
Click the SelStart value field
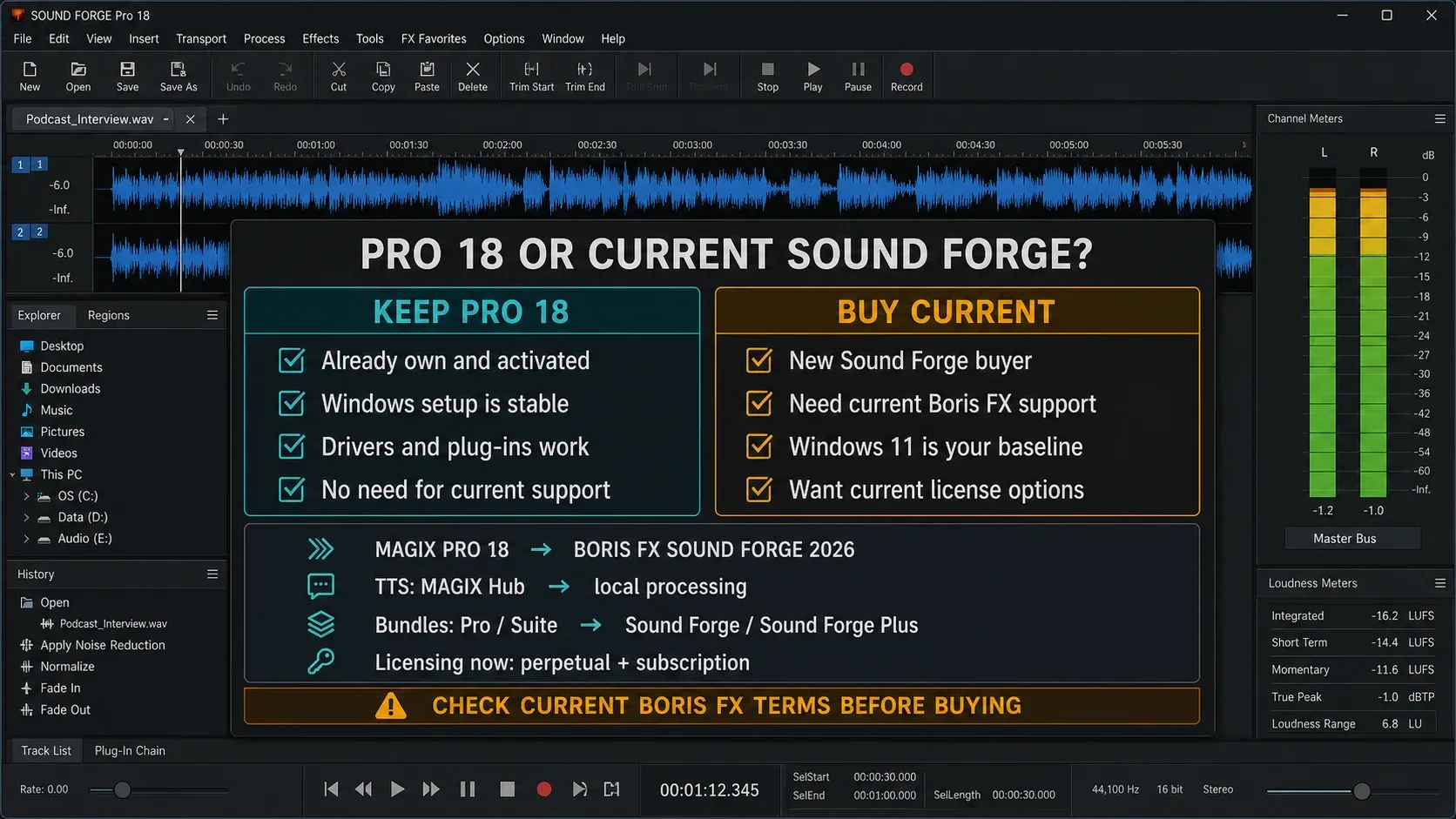885,777
